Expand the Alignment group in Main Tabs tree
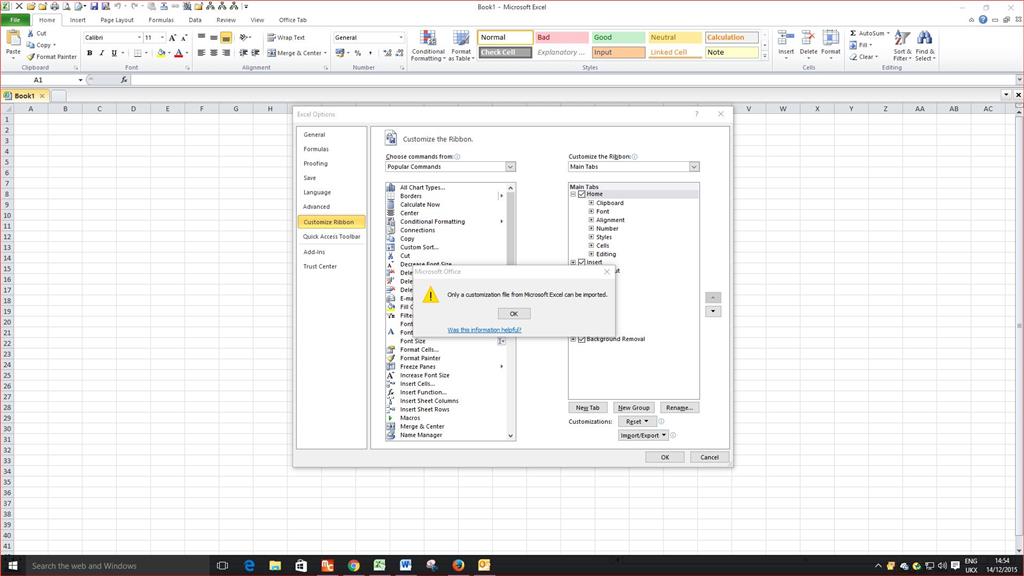 (x=591, y=220)
